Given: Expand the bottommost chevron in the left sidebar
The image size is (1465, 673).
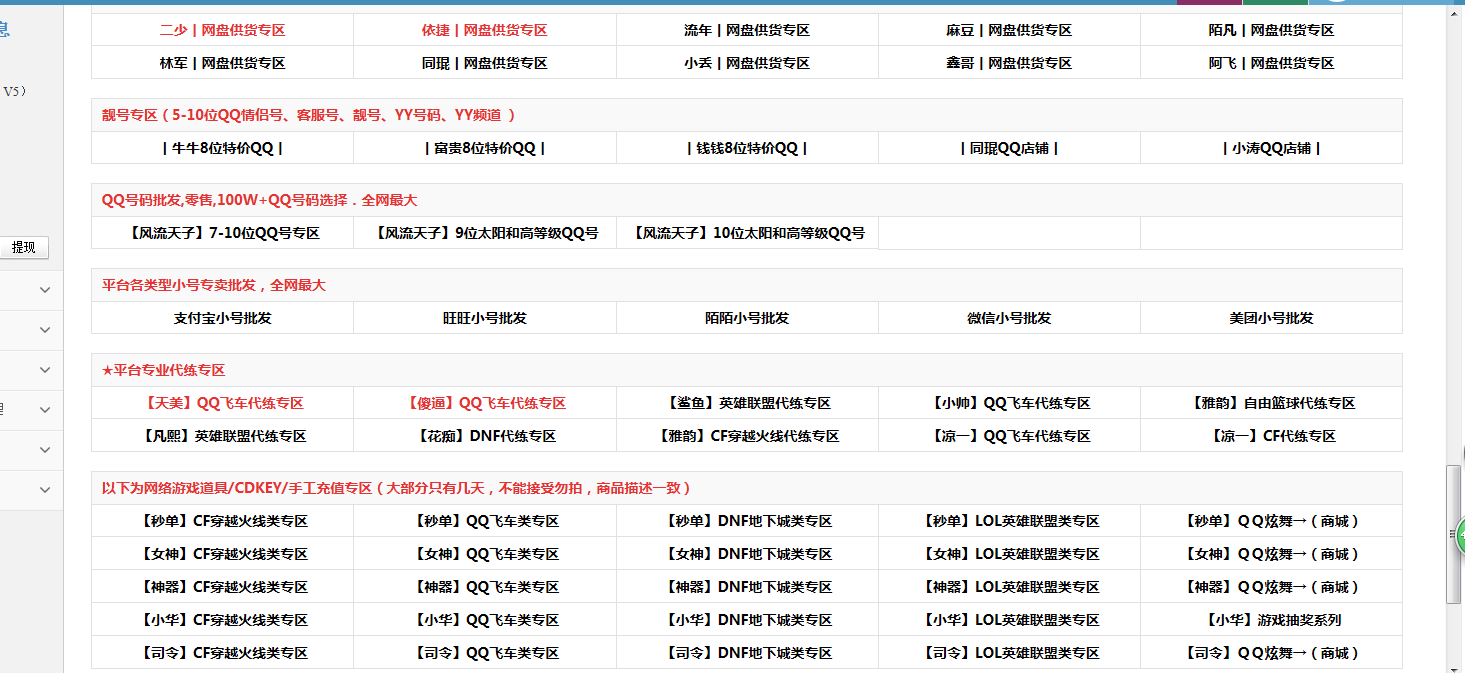Looking at the screenshot, I should [x=45, y=490].
